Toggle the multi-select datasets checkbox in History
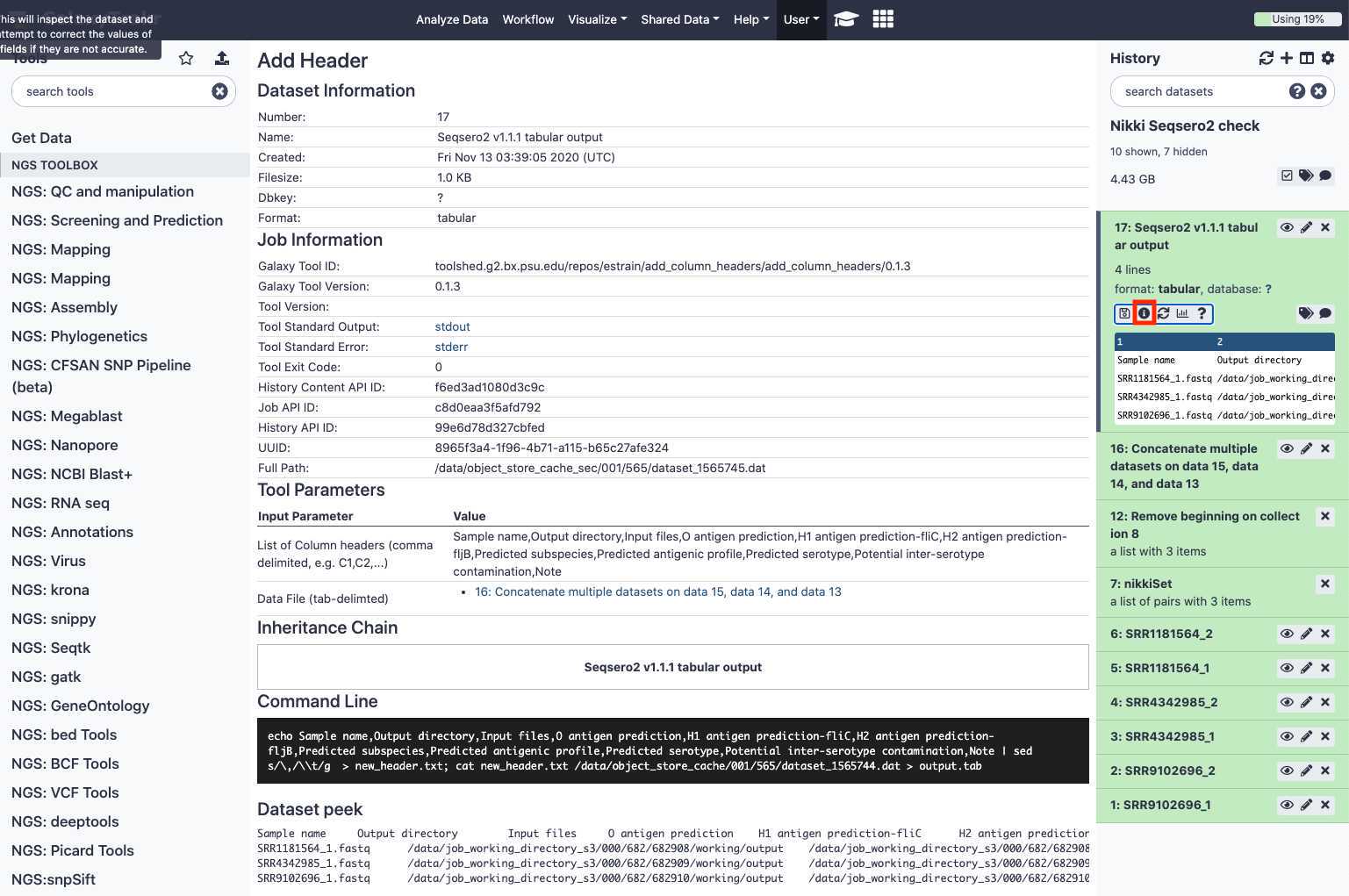The height and width of the screenshot is (896, 1349). pos(1287,176)
